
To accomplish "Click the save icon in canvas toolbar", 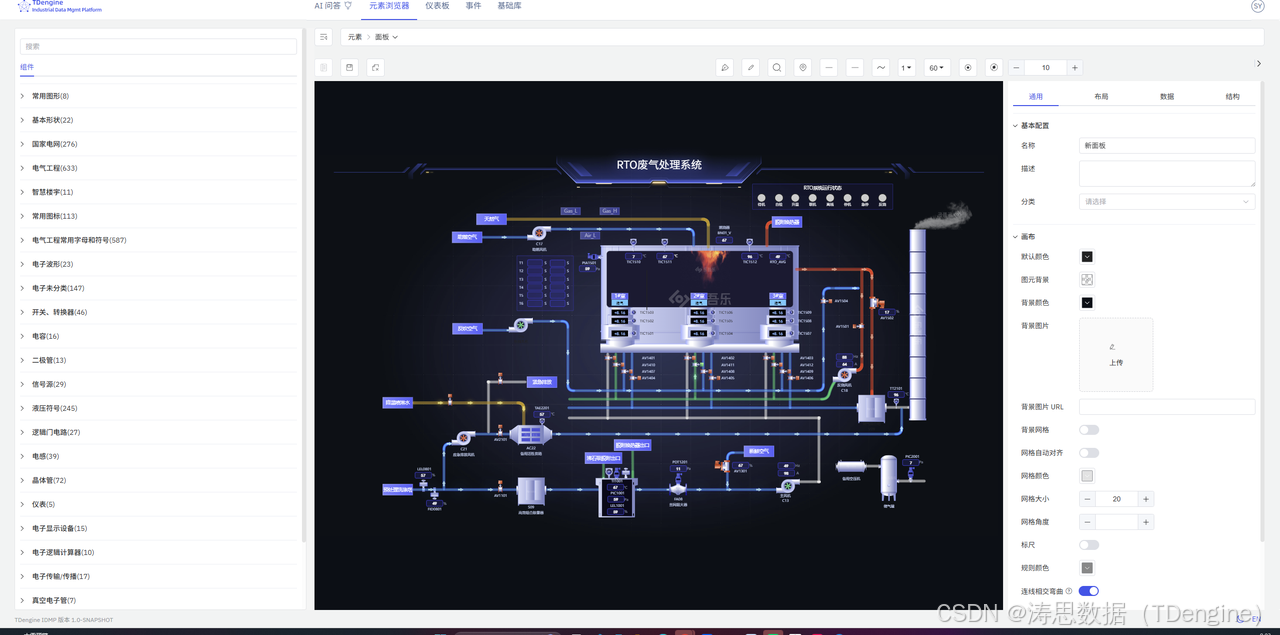I will pyautogui.click(x=349, y=67).
